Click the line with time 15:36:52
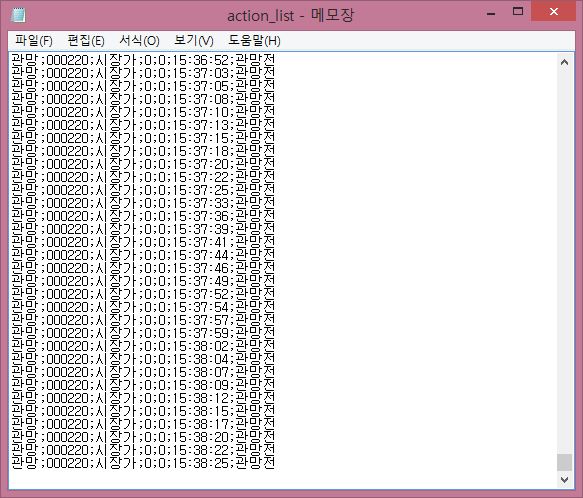Viewport: 583px width, 498px height. [x=143, y=60]
